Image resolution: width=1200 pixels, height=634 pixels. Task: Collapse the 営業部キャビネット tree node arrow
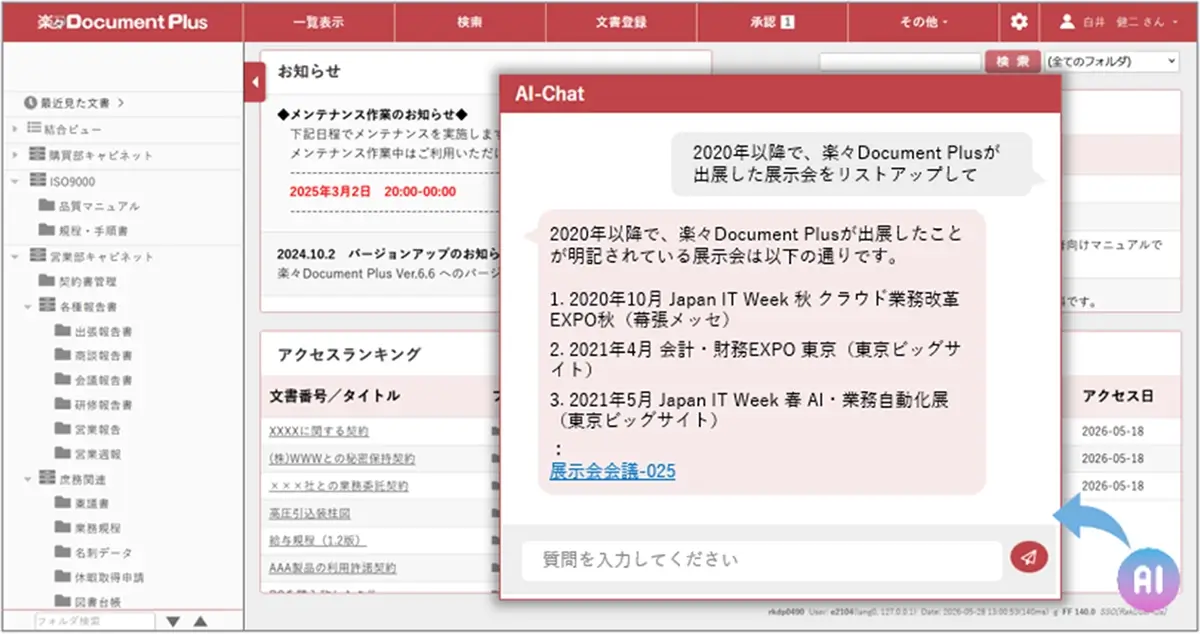click(16, 256)
